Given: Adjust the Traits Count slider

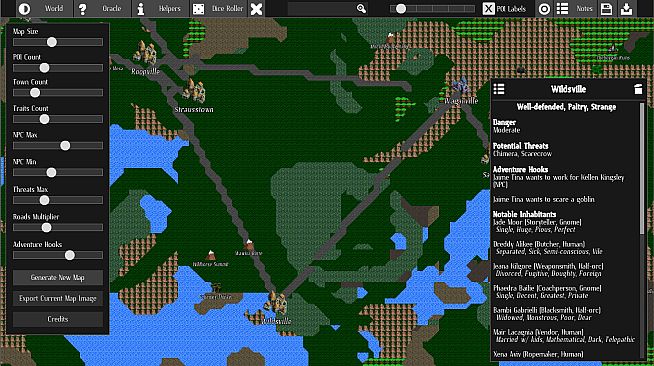Looking at the screenshot, I should tap(58, 119).
